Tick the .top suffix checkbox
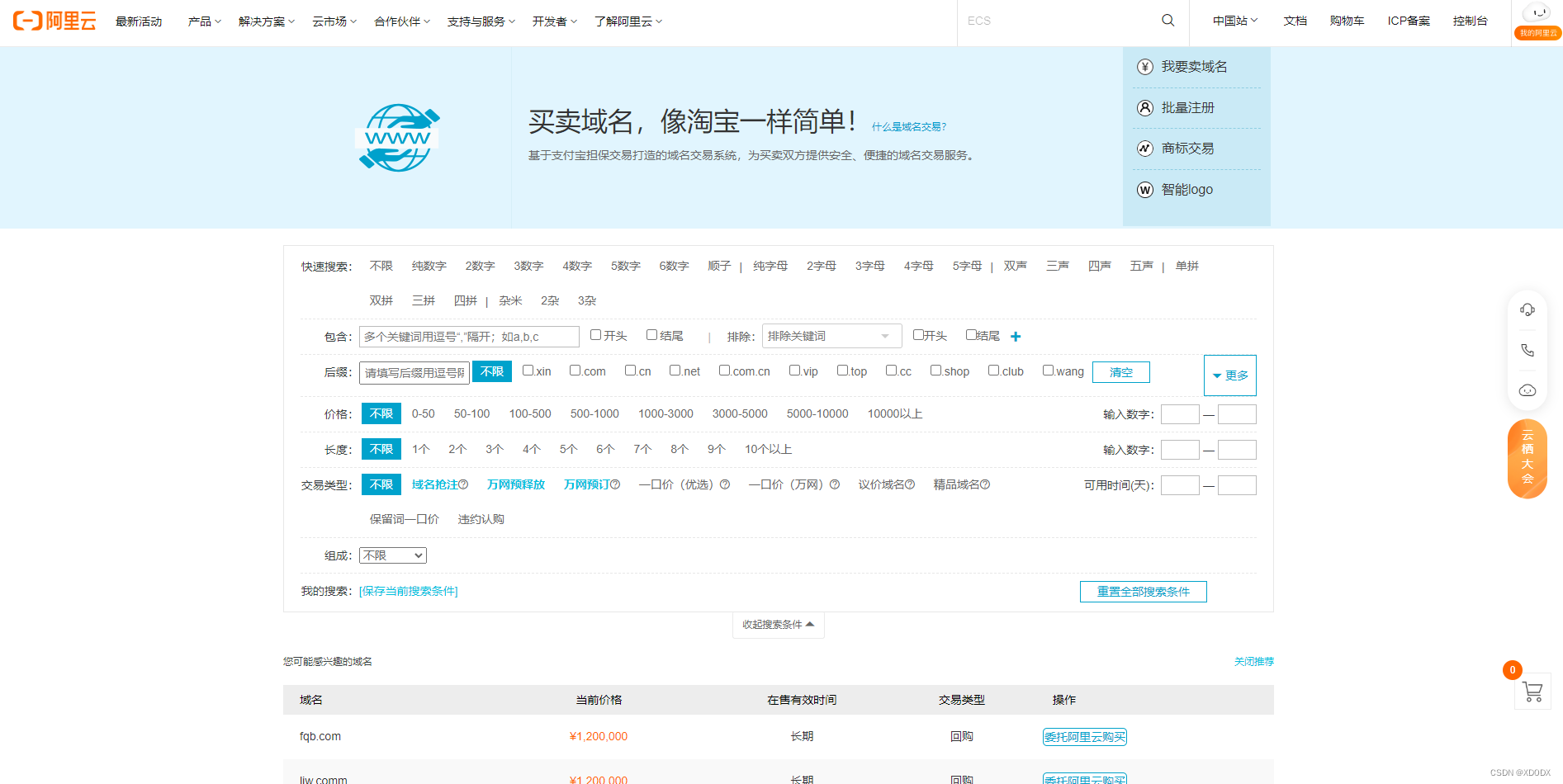 [842, 371]
